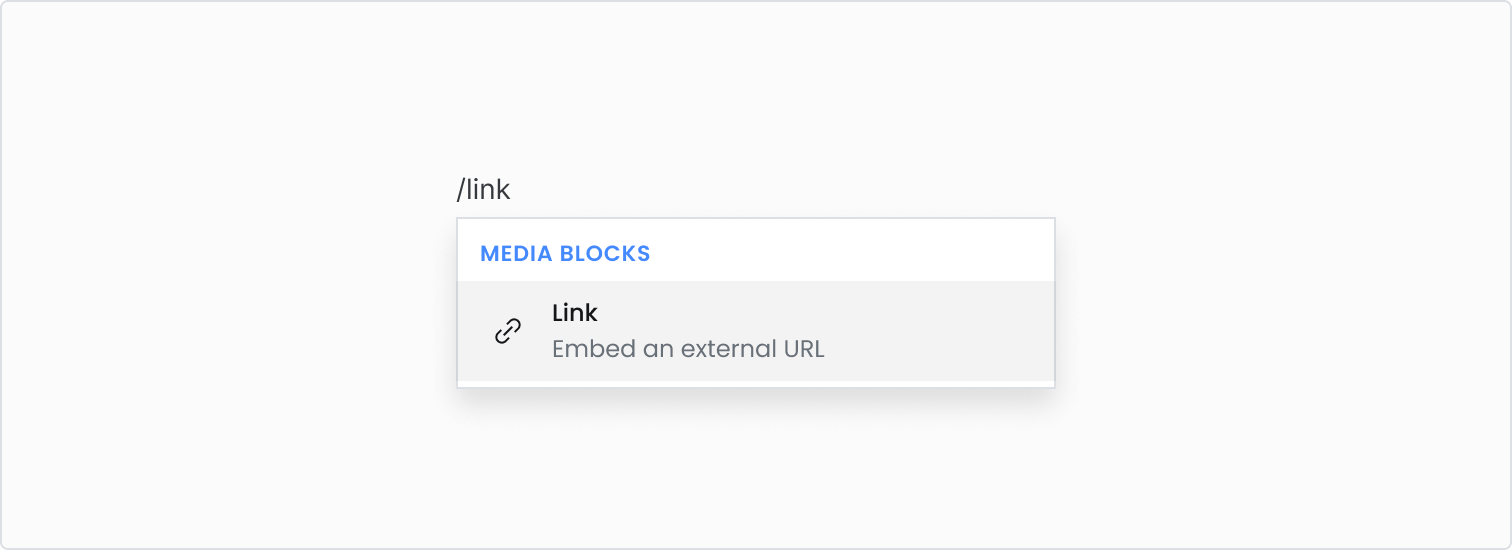Image resolution: width=1512 pixels, height=550 pixels.
Task: Click blank canvas right of the menu
Action: (x=1280, y=300)
